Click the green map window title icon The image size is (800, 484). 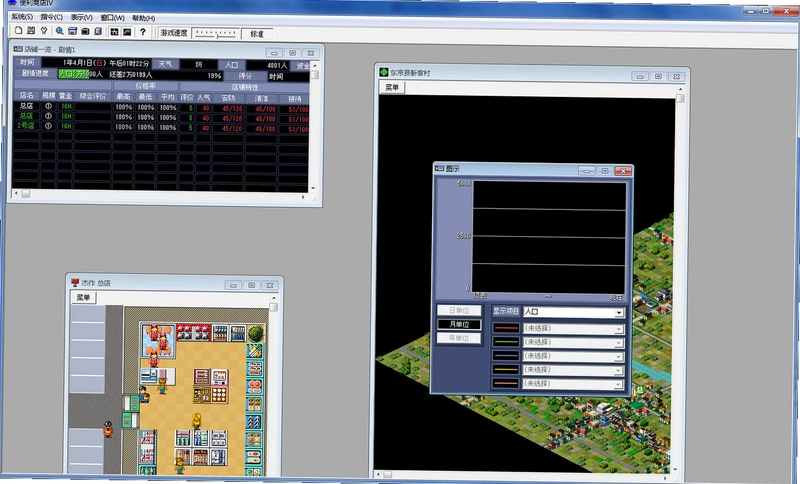(384, 72)
